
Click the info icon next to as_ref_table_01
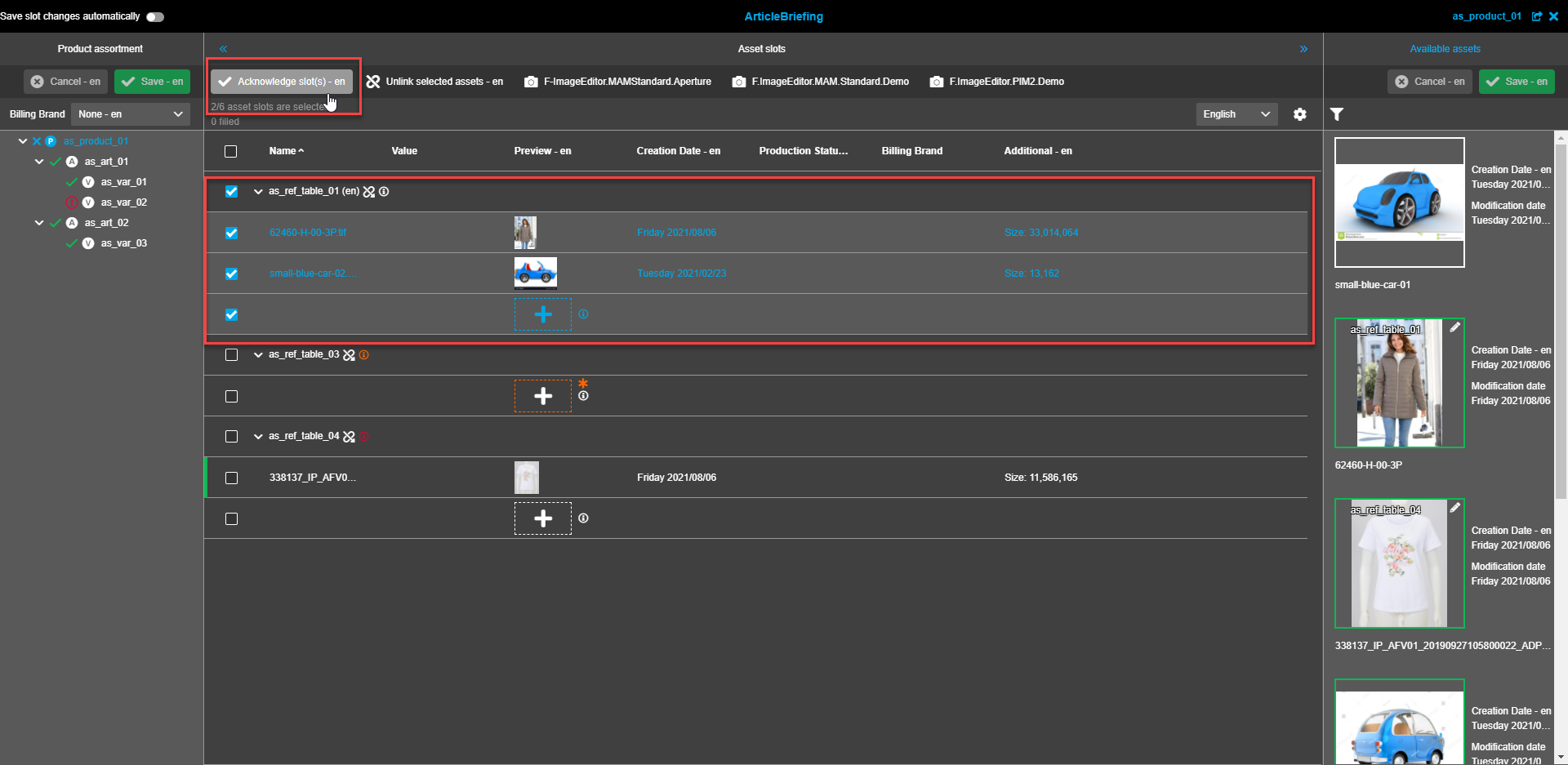pyautogui.click(x=384, y=191)
